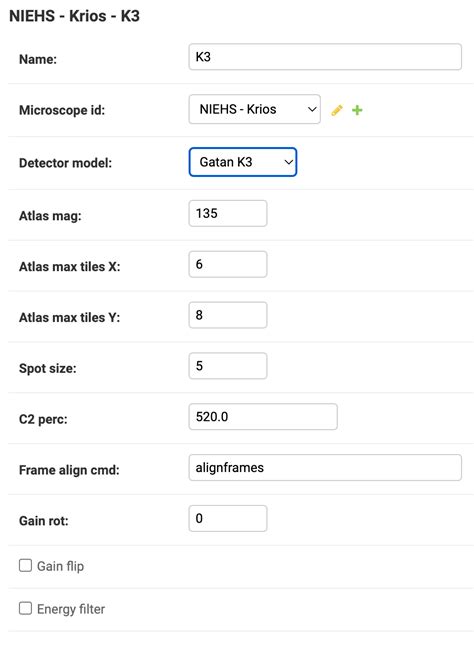Viewport: 474px width, 647px height.
Task: Select the Spot size input box
Action: pos(228,366)
